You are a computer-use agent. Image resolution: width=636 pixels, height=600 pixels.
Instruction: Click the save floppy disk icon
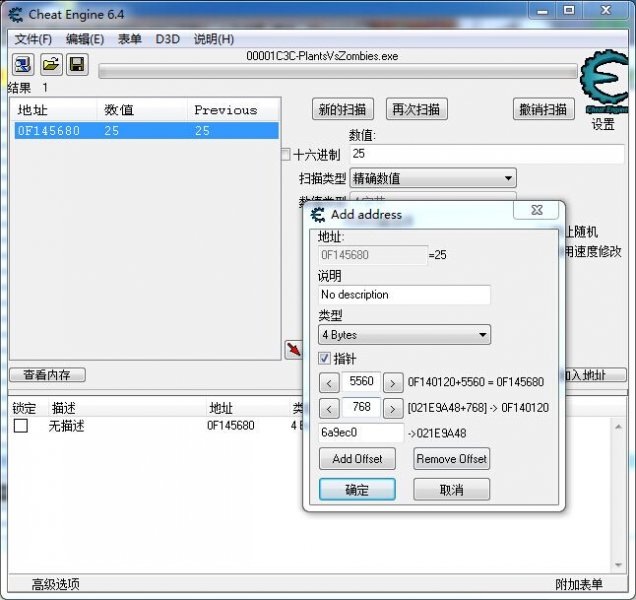pos(77,65)
